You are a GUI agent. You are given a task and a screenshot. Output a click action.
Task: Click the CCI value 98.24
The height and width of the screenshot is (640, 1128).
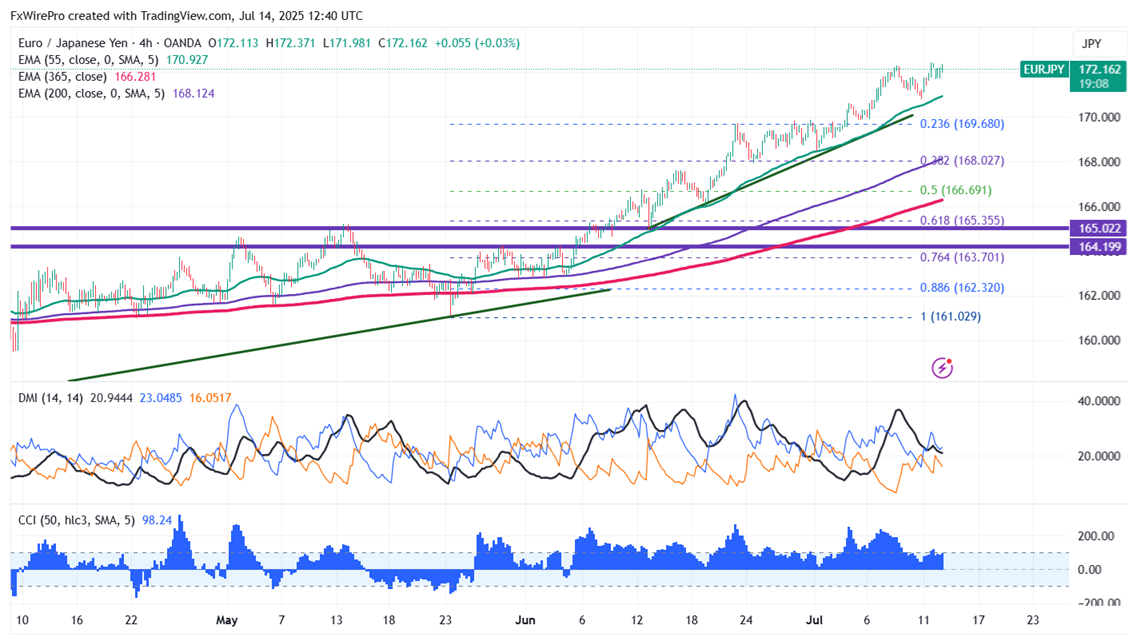tap(157, 520)
